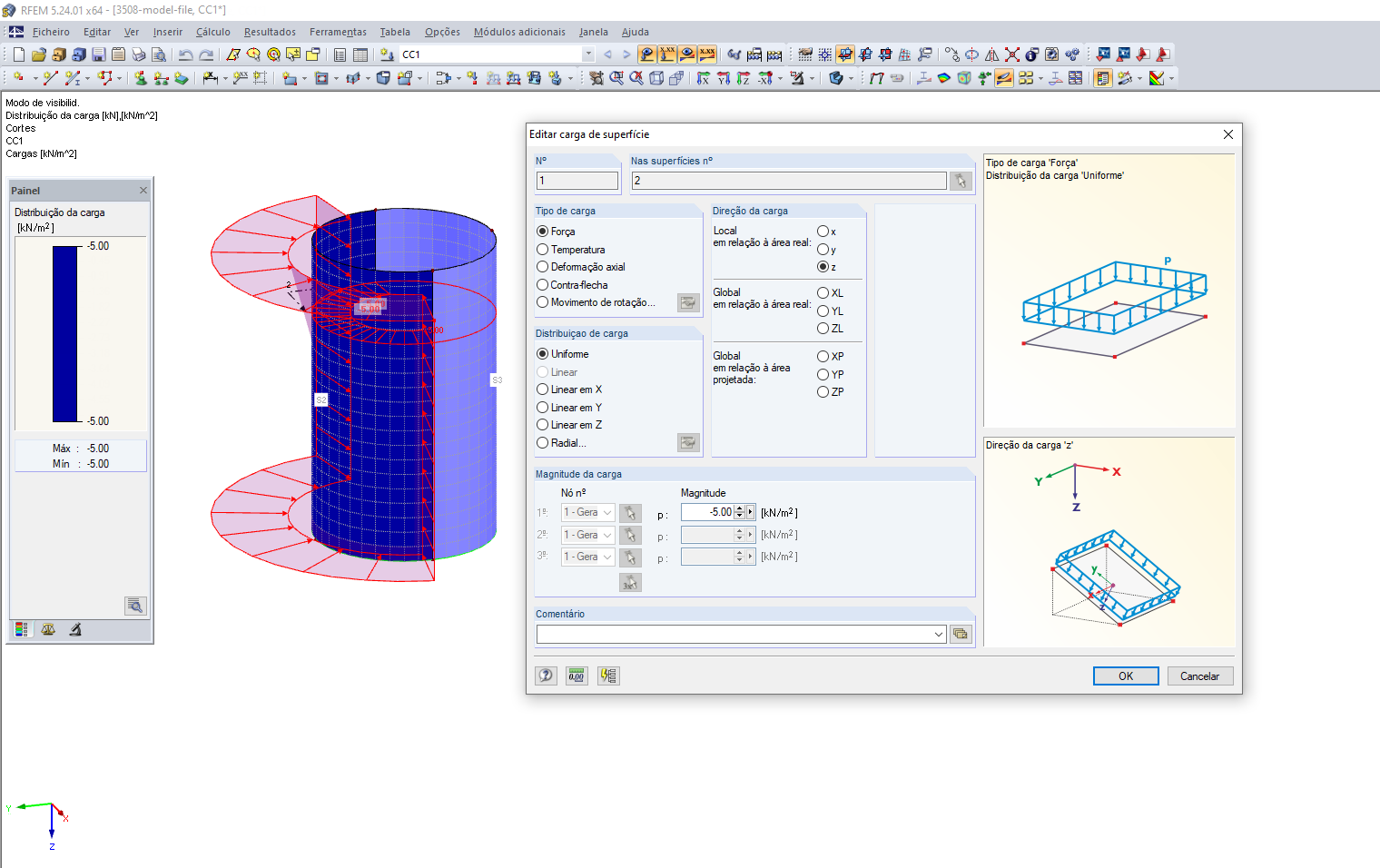Open the Módulos adicionais menu

coord(519,32)
